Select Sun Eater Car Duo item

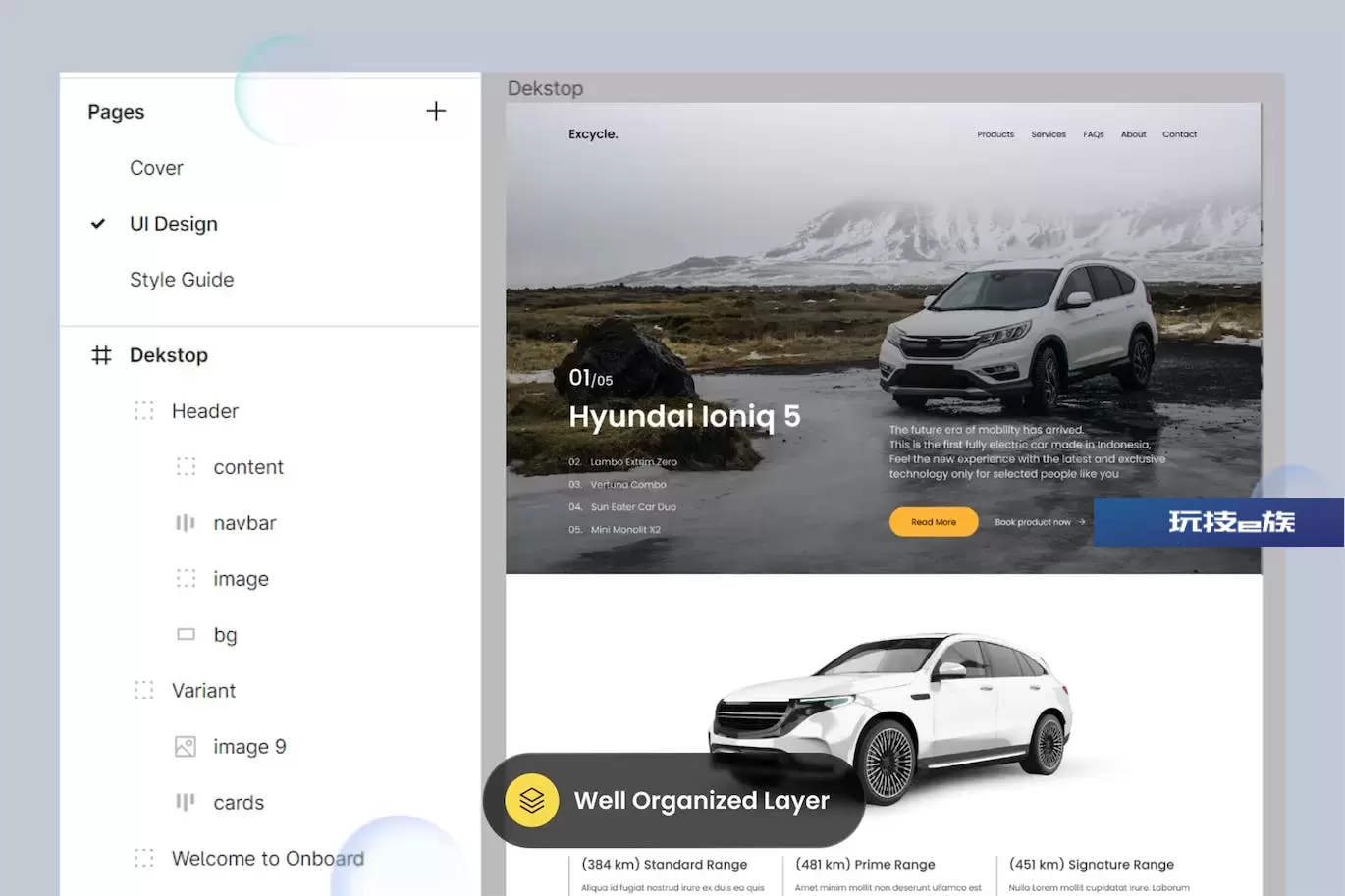(x=633, y=507)
